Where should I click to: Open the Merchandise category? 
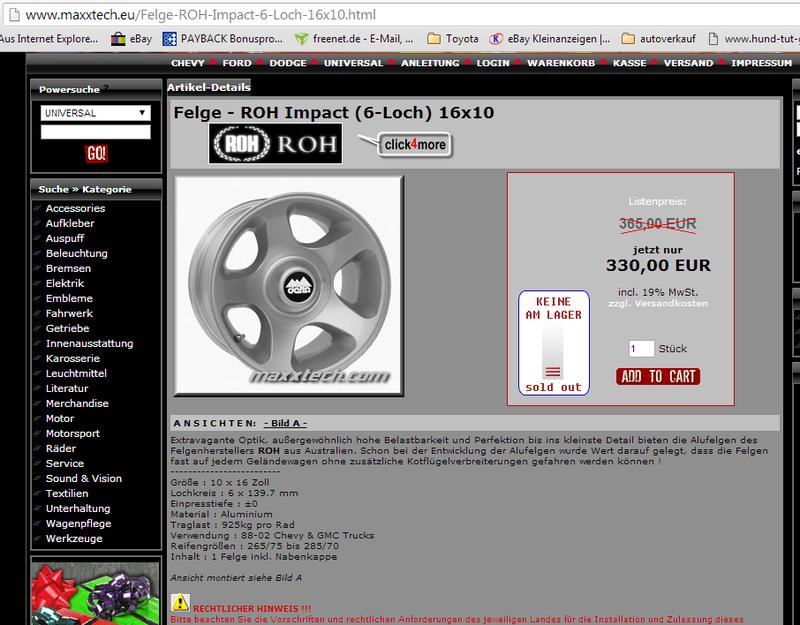click(77, 403)
